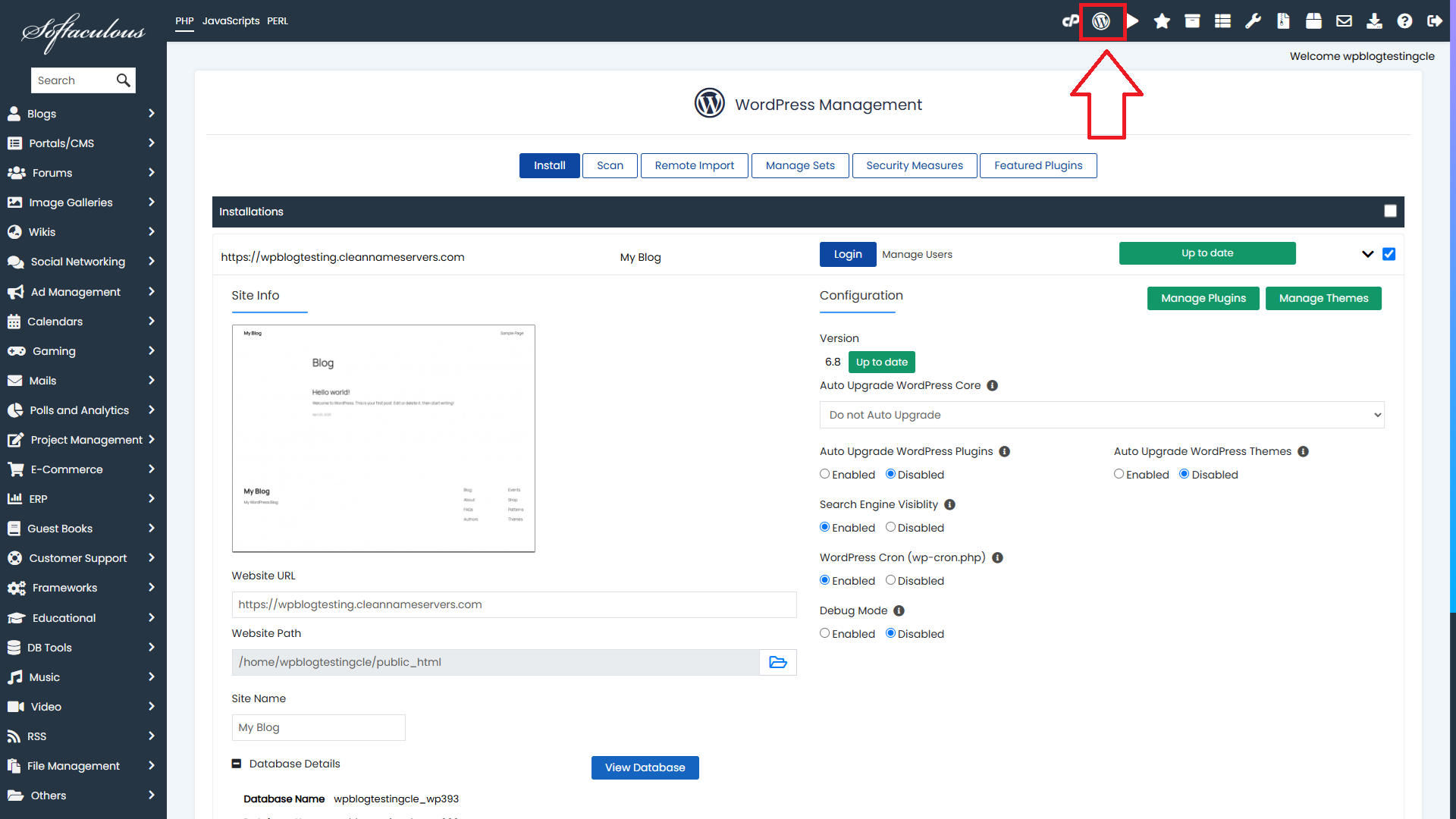This screenshot has height=819, width=1456.
Task: Click the Security Measures button
Action: 915,166
